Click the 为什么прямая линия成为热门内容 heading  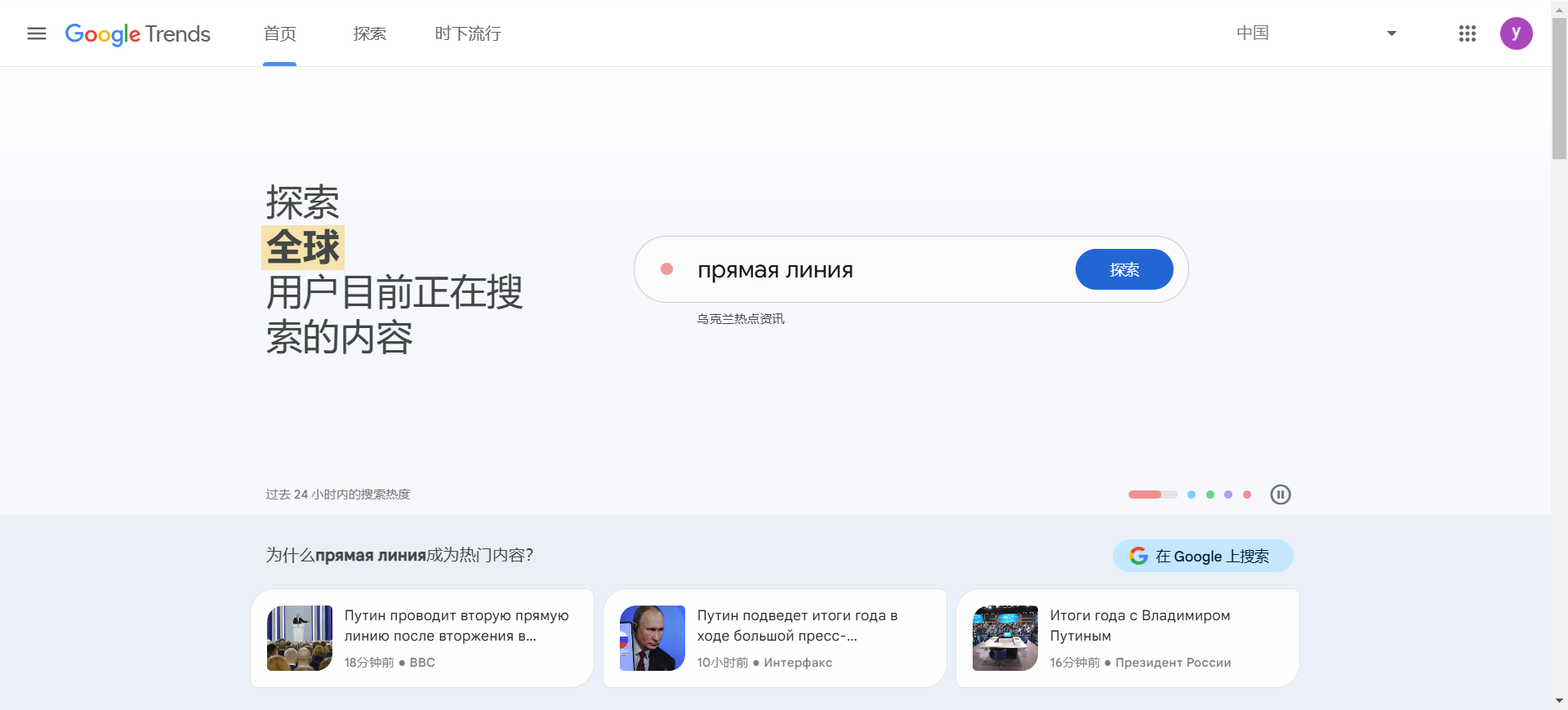click(399, 555)
